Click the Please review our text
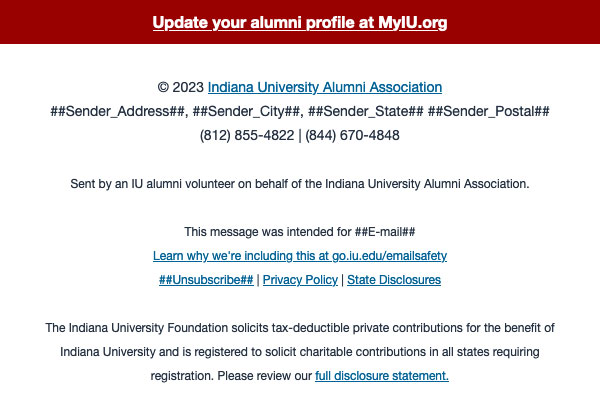The width and height of the screenshot is (600, 415). [264, 376]
